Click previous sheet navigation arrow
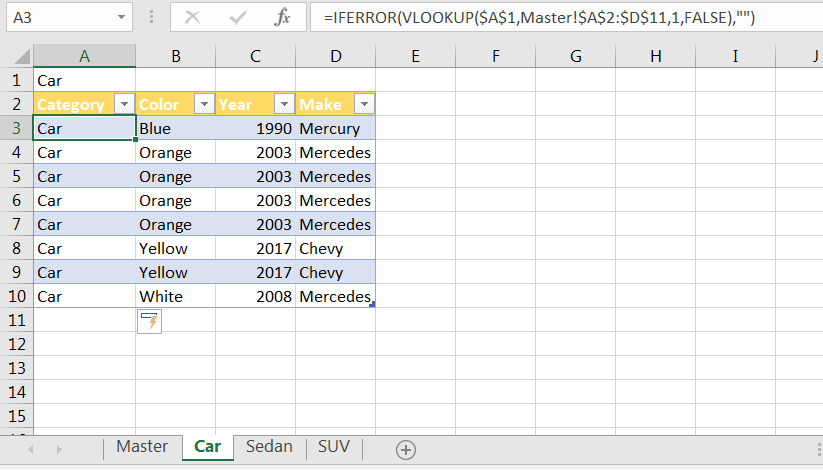The image size is (823, 470). 30,450
